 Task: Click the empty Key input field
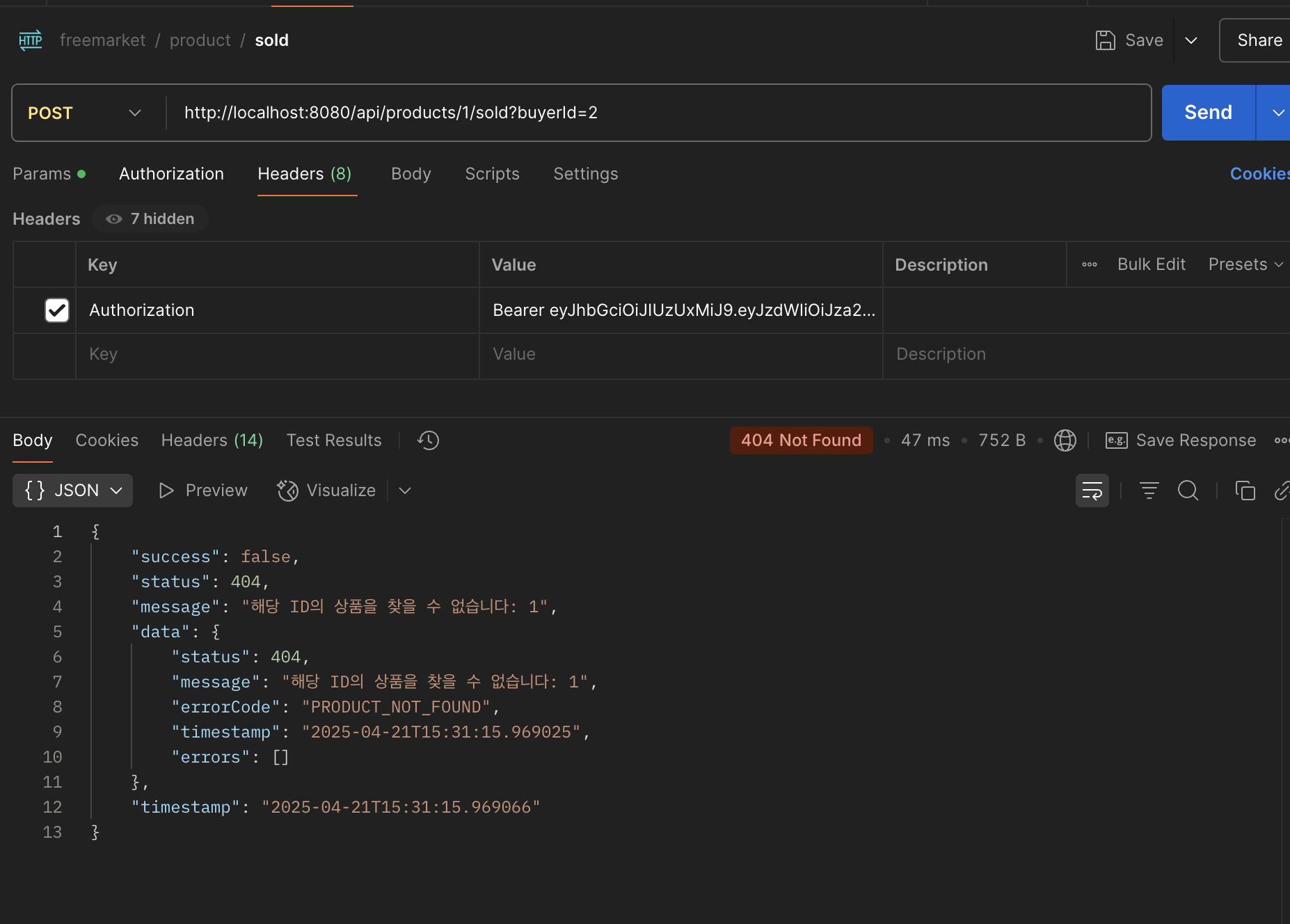(278, 354)
